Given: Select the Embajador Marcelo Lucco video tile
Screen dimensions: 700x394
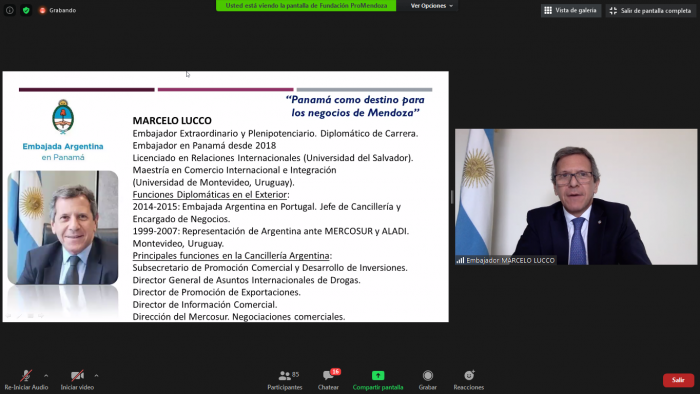Looking at the screenshot, I should pos(576,197).
